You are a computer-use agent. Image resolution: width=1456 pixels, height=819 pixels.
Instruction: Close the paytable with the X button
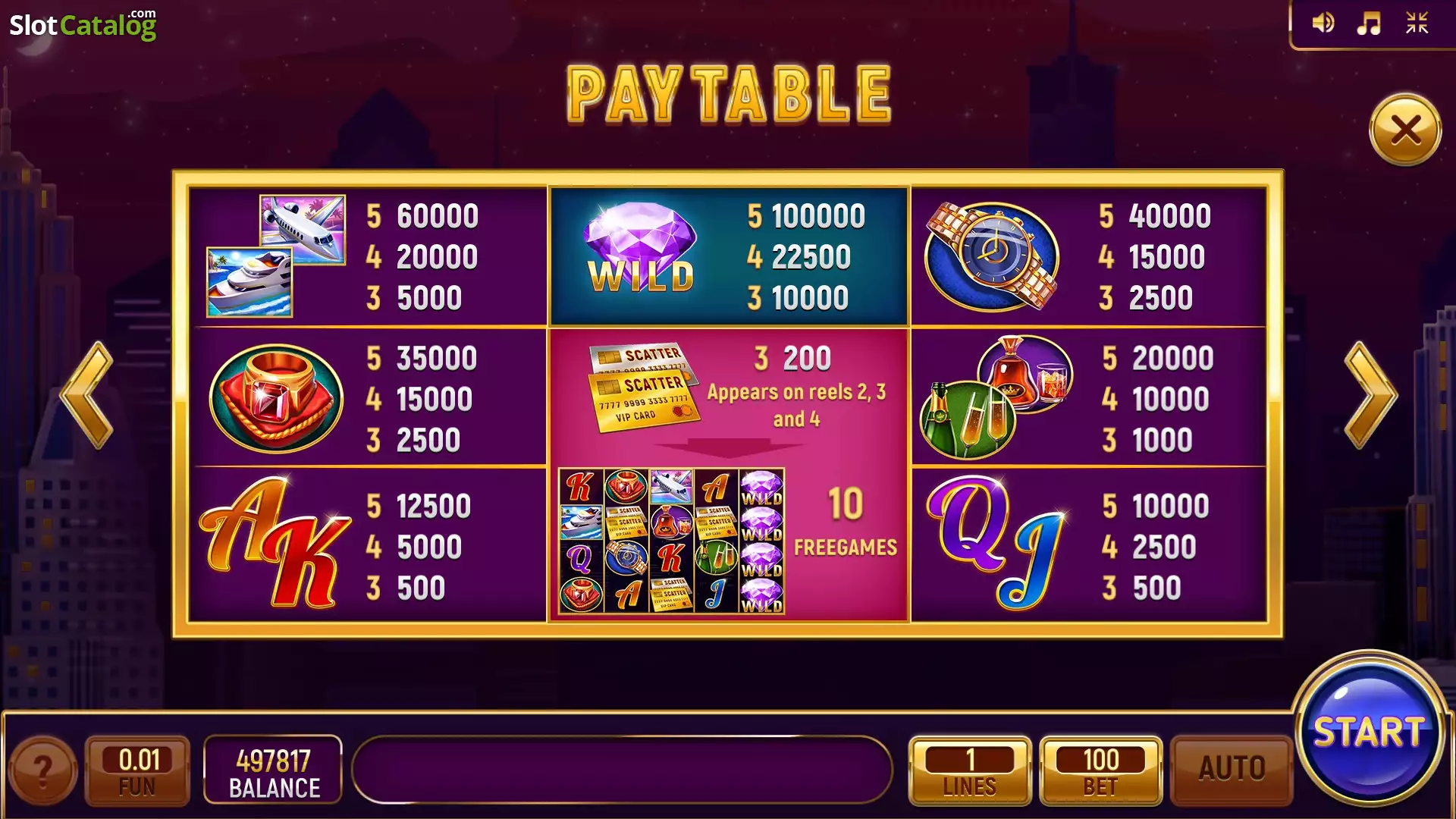(1405, 130)
